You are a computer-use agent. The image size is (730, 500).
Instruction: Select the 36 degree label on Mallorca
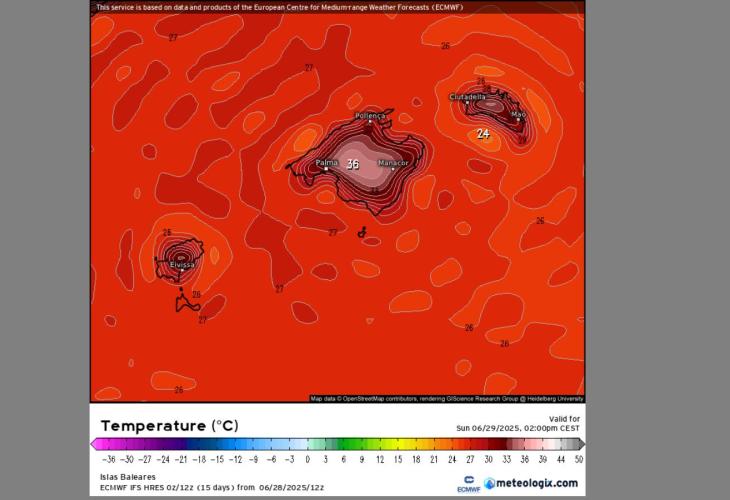coord(353,164)
